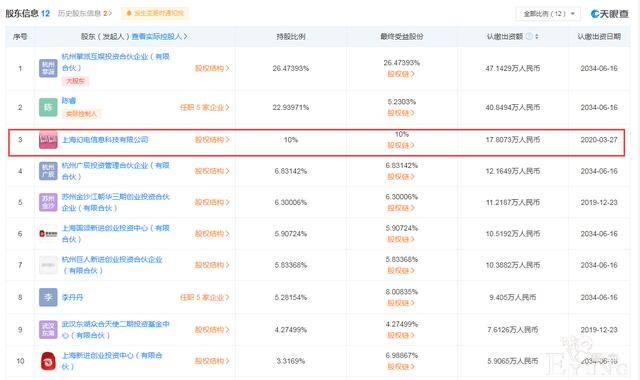Expand 任职 5 家企业 for 李丹丹
This screenshot has width=640, height=380.
pyautogui.click(x=205, y=297)
